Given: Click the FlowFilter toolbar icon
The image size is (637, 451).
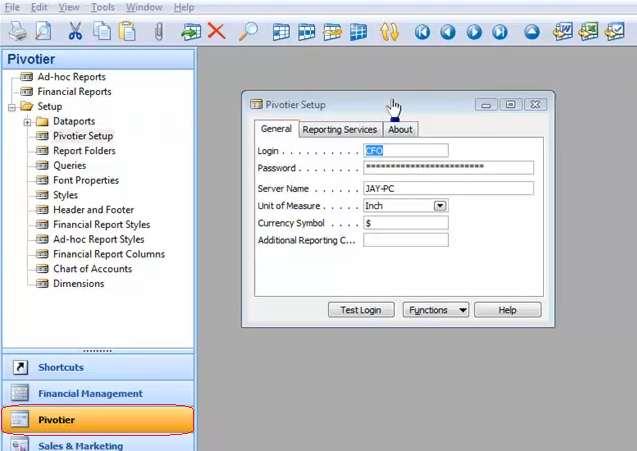Looking at the screenshot, I should 332,32.
